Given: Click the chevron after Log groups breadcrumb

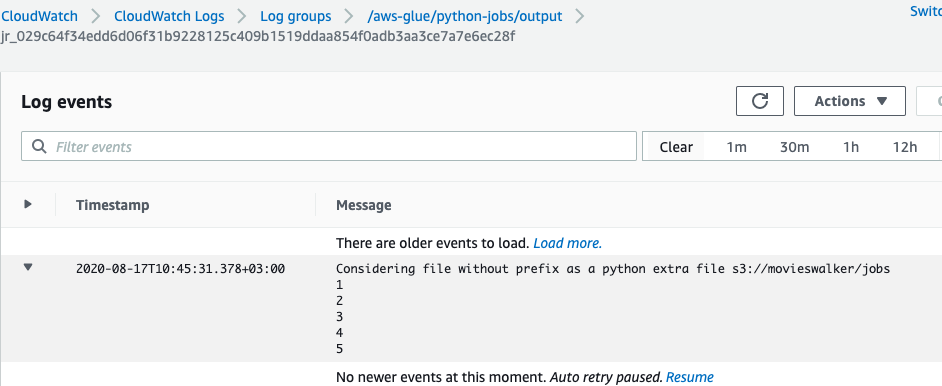Looking at the screenshot, I should click(349, 16).
